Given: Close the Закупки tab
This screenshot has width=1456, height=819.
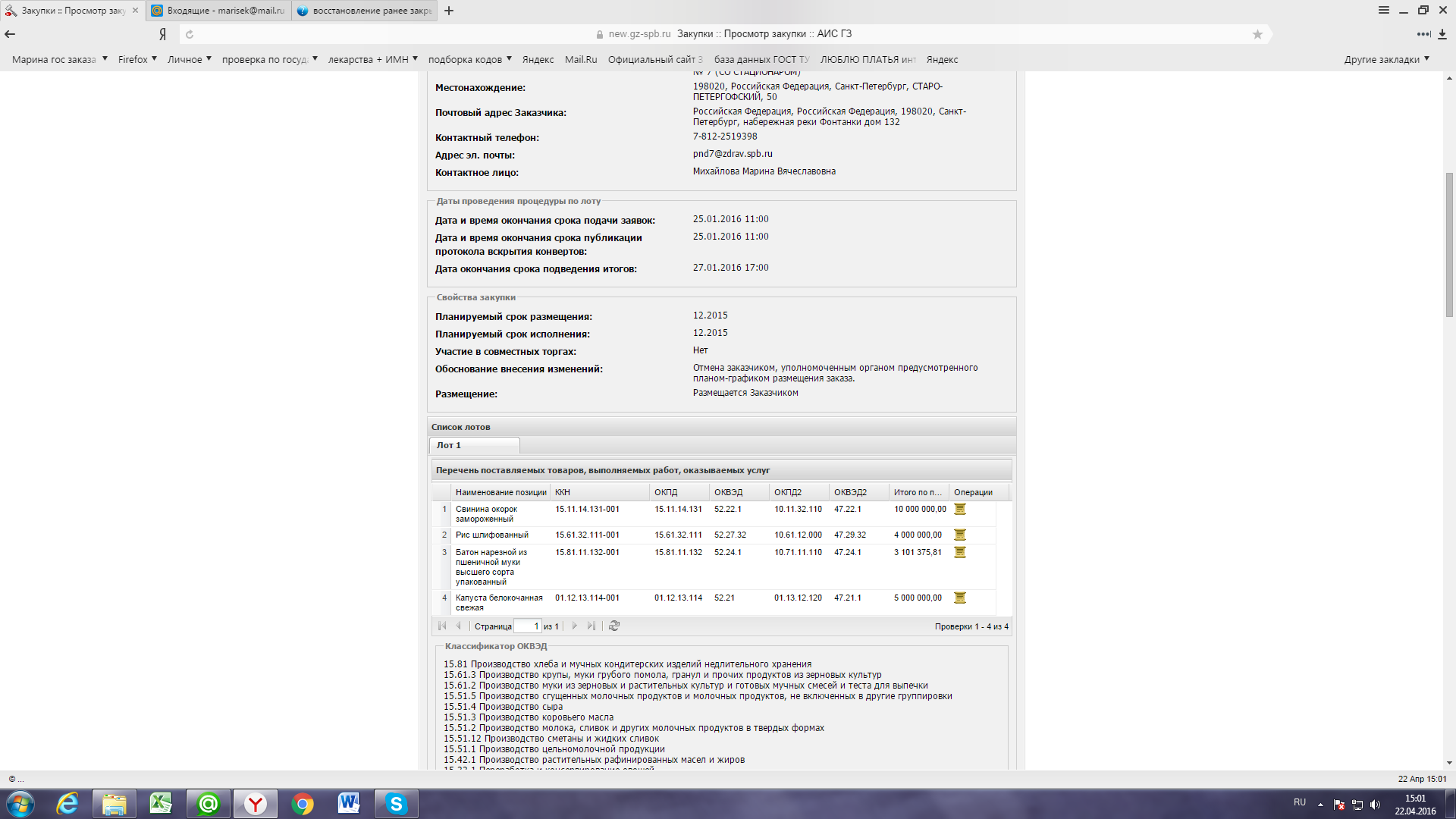Looking at the screenshot, I should [x=136, y=11].
